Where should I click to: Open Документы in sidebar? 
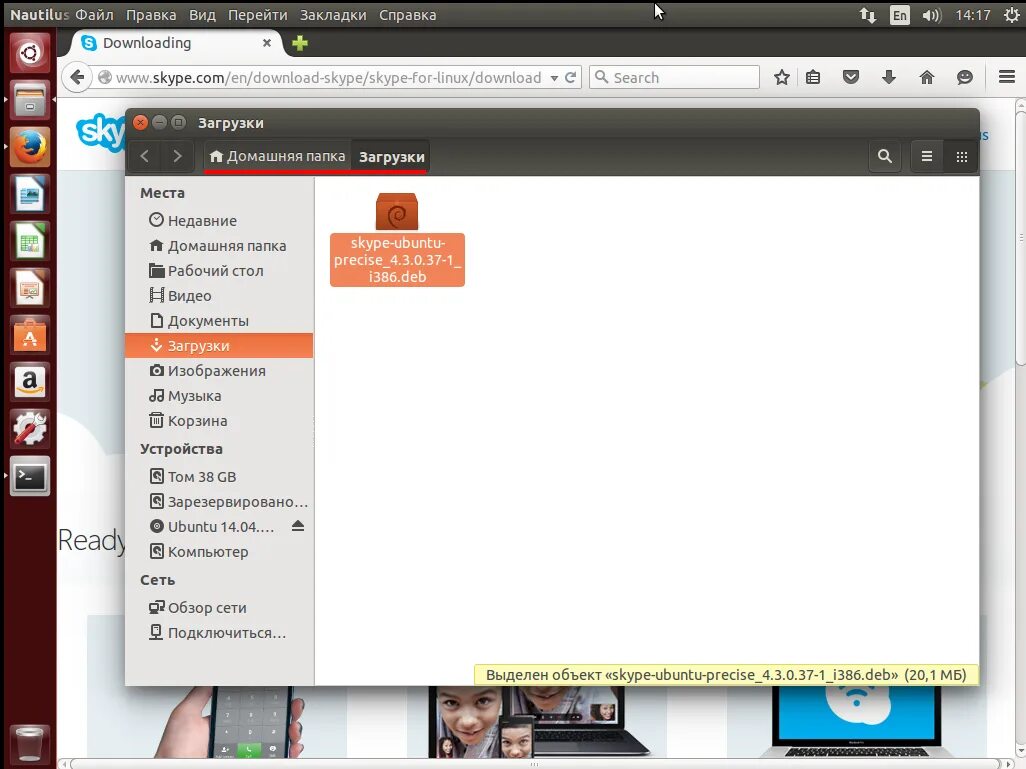219,321
